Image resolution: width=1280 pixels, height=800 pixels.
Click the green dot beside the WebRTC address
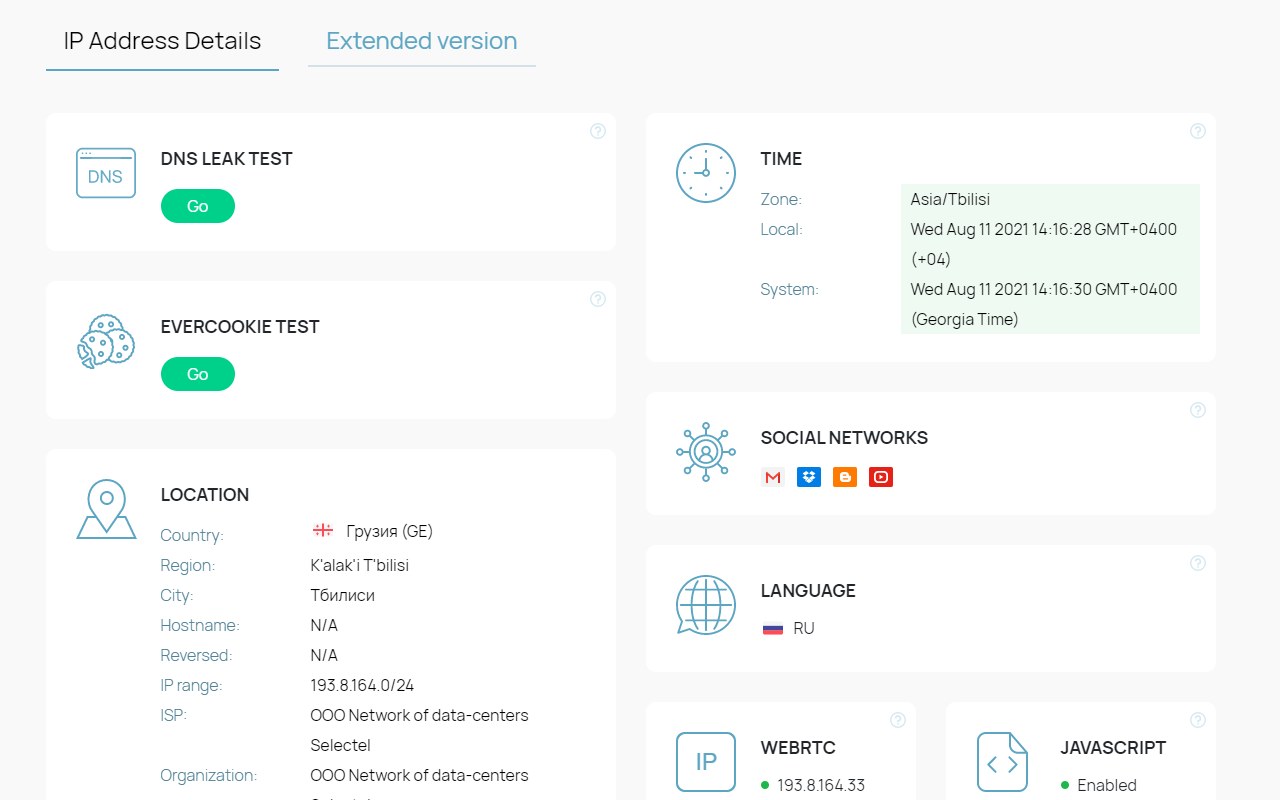pyautogui.click(x=765, y=785)
